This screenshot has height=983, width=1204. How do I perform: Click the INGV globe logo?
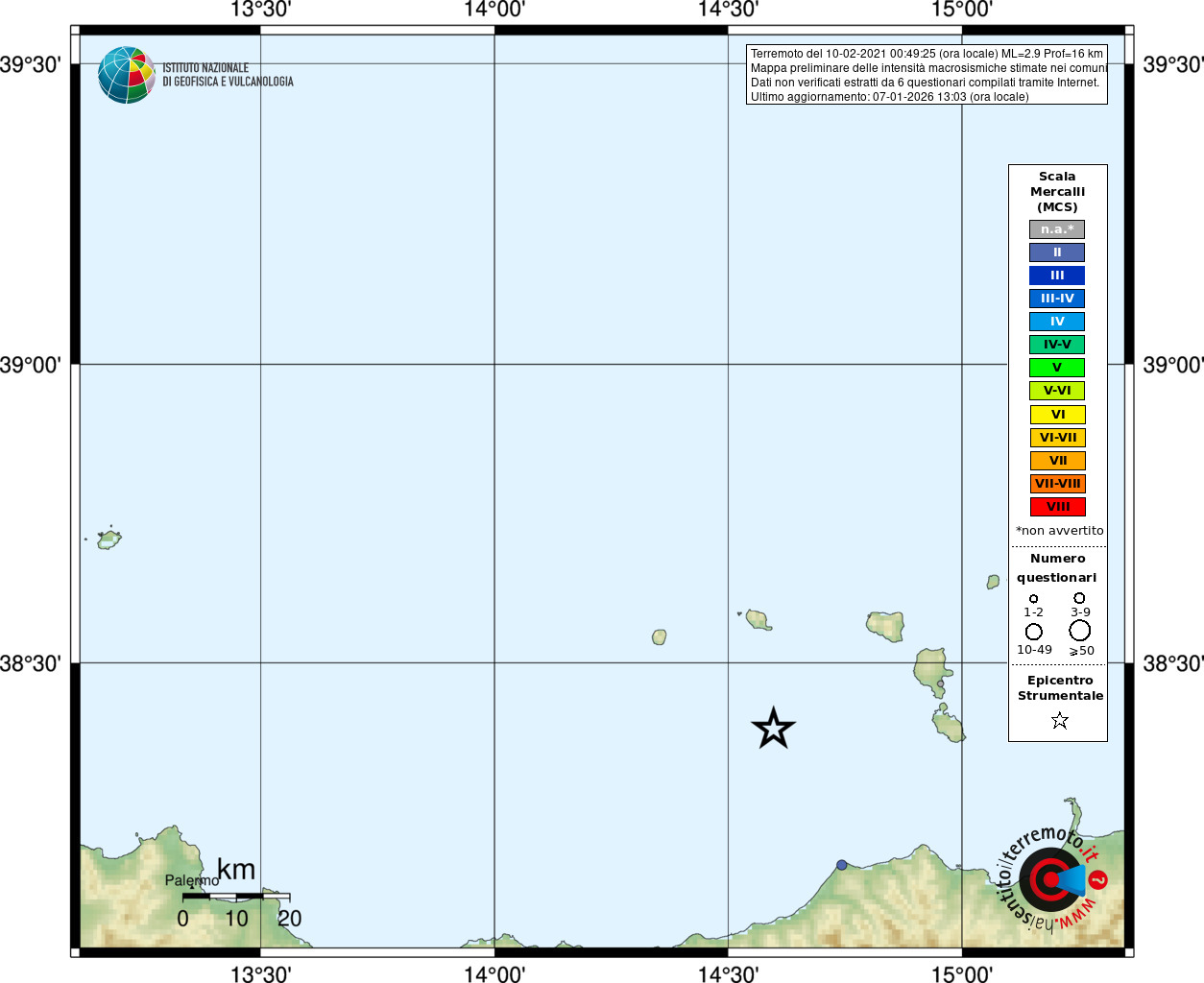pyautogui.click(x=127, y=75)
